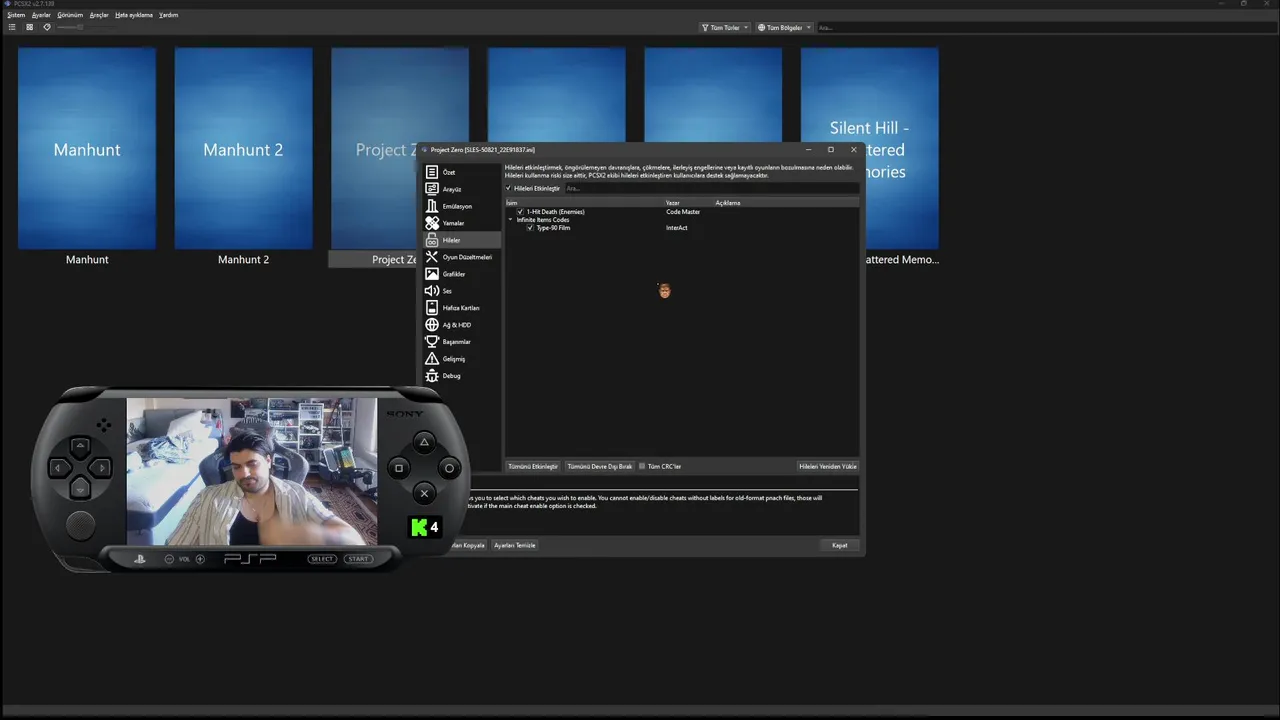Switch to game list view in toolbar
This screenshot has width=1280, height=720.
coord(12,27)
